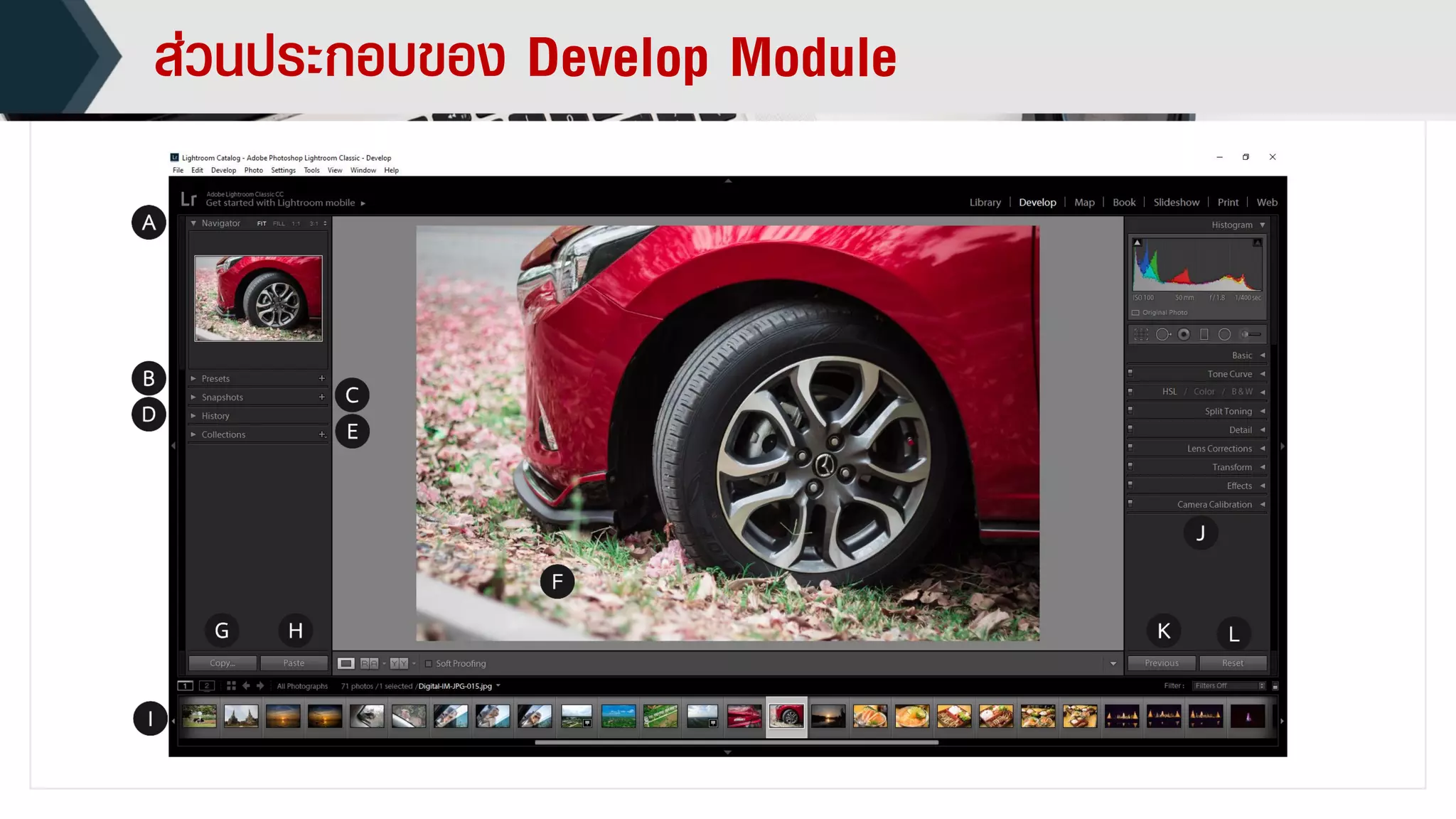Image resolution: width=1456 pixels, height=819 pixels.
Task: Collapse the Histogram panel
Action: (1263, 225)
